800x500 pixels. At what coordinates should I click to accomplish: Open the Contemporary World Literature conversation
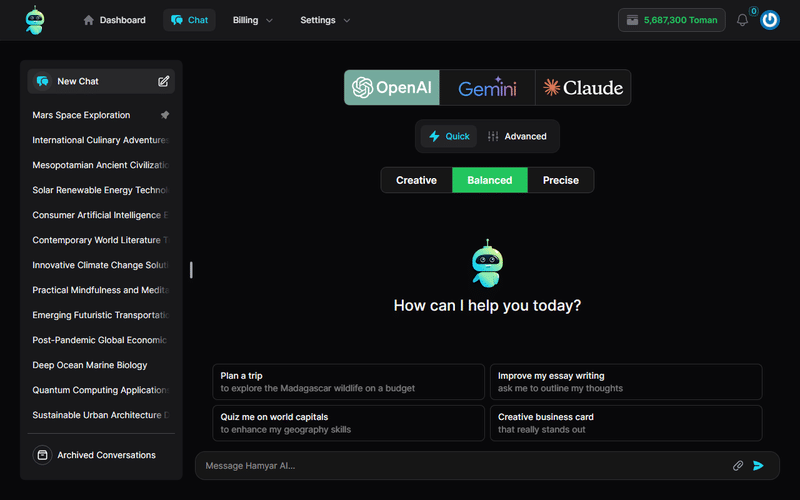coord(101,240)
